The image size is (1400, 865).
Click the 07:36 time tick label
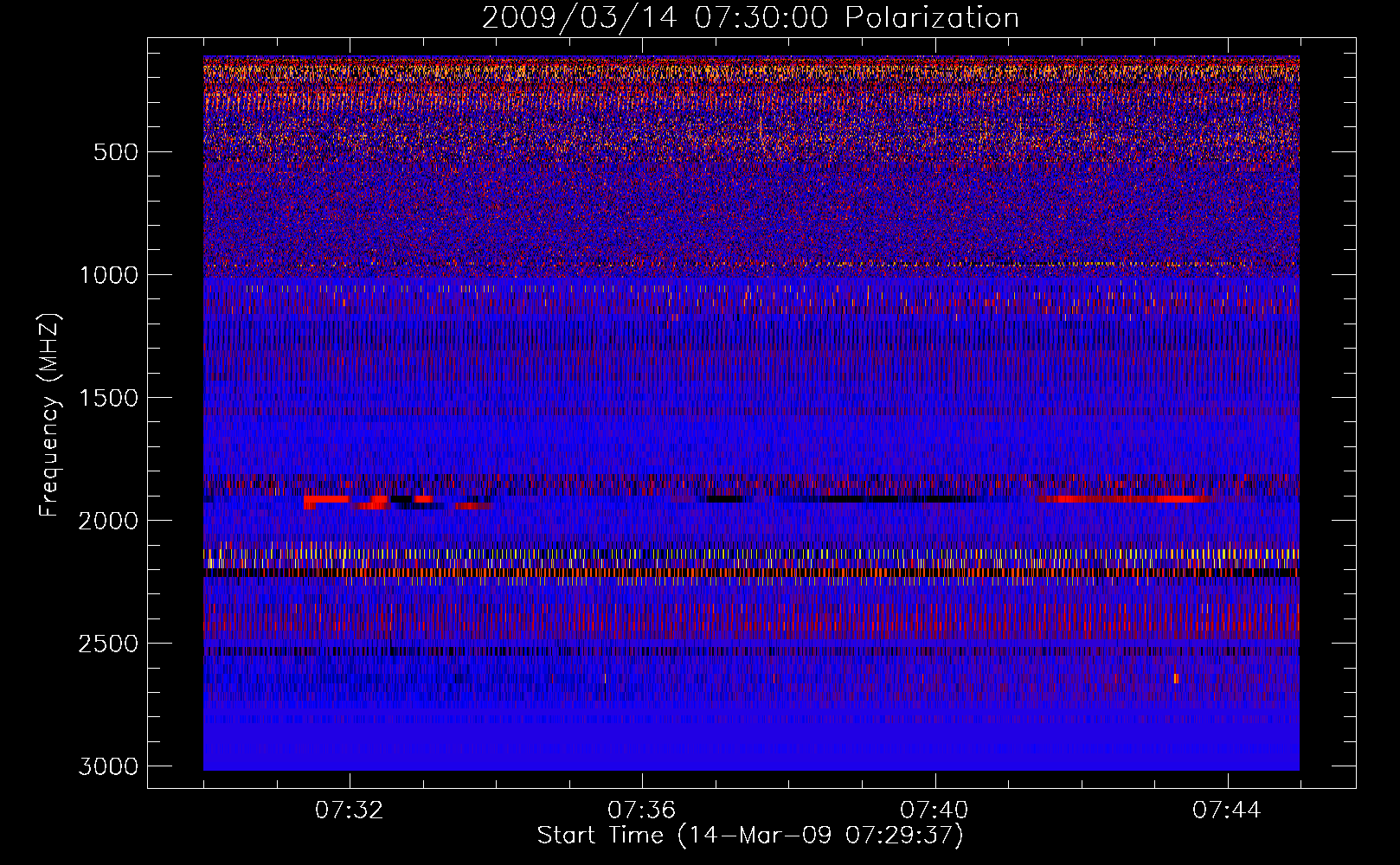pos(642,811)
